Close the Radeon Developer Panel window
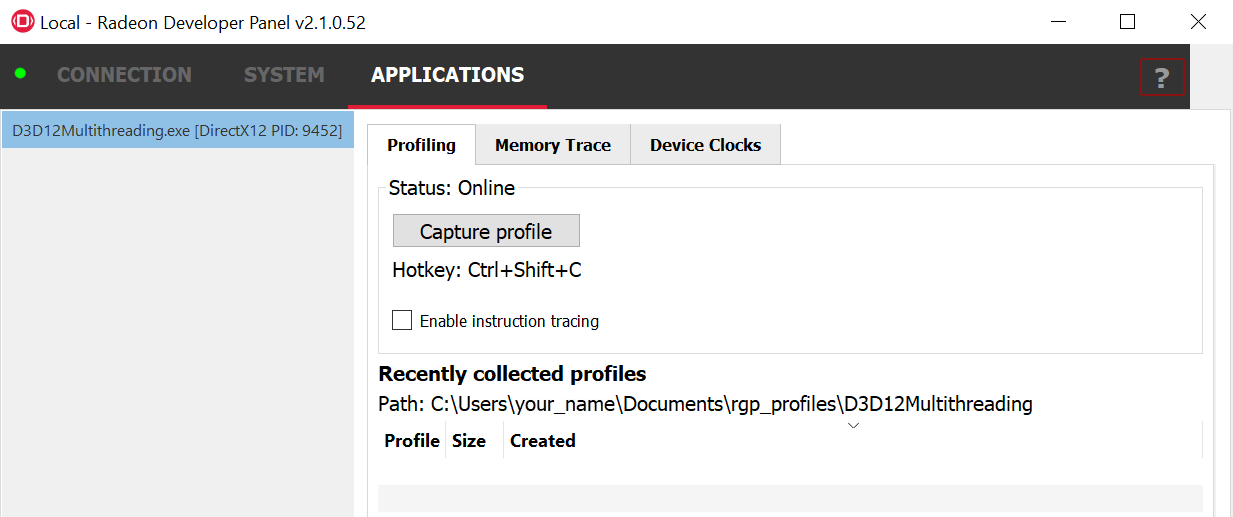Screen dimensions: 1233x517 pos(1197,22)
